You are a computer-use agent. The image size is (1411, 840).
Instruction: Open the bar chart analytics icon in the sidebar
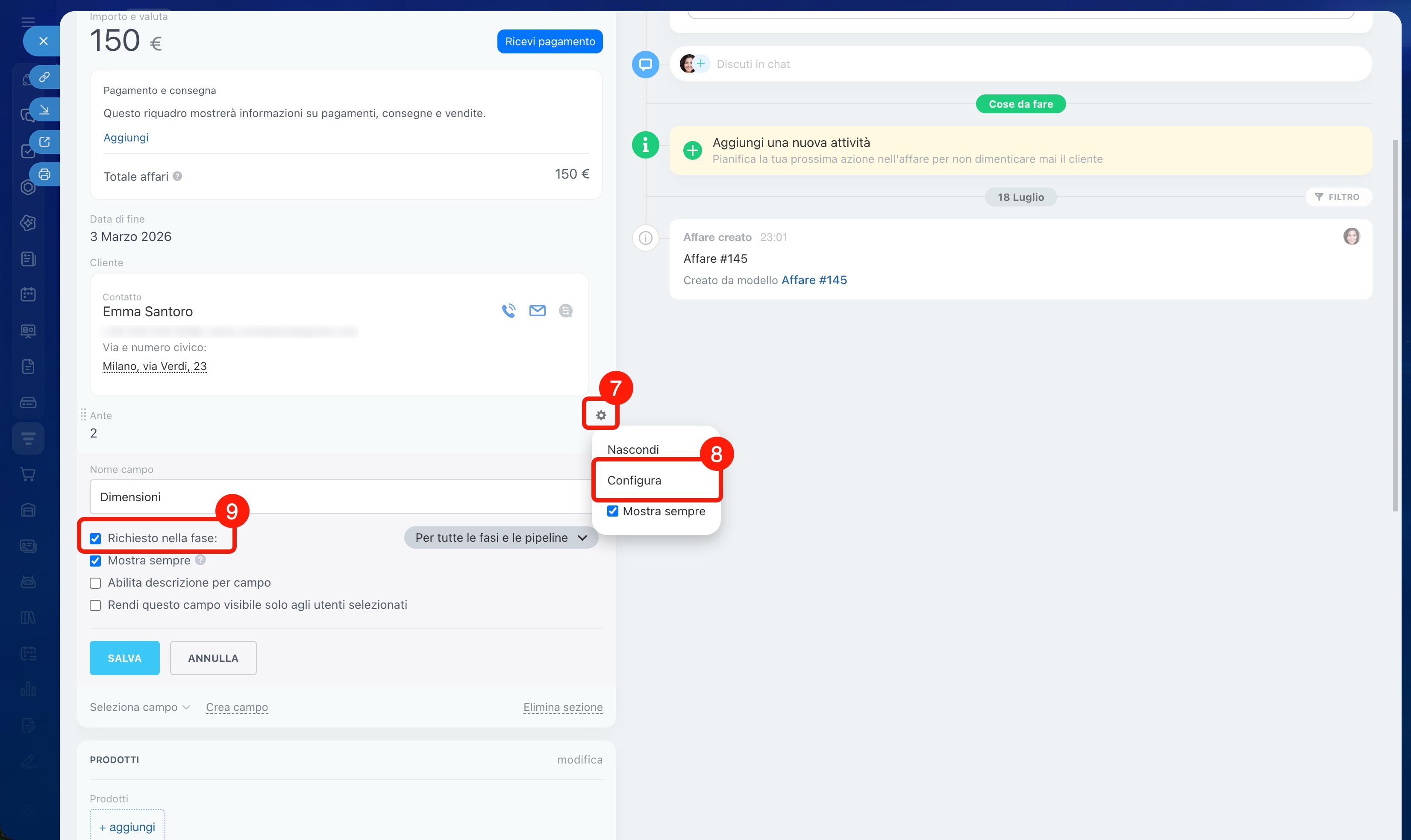[28, 689]
